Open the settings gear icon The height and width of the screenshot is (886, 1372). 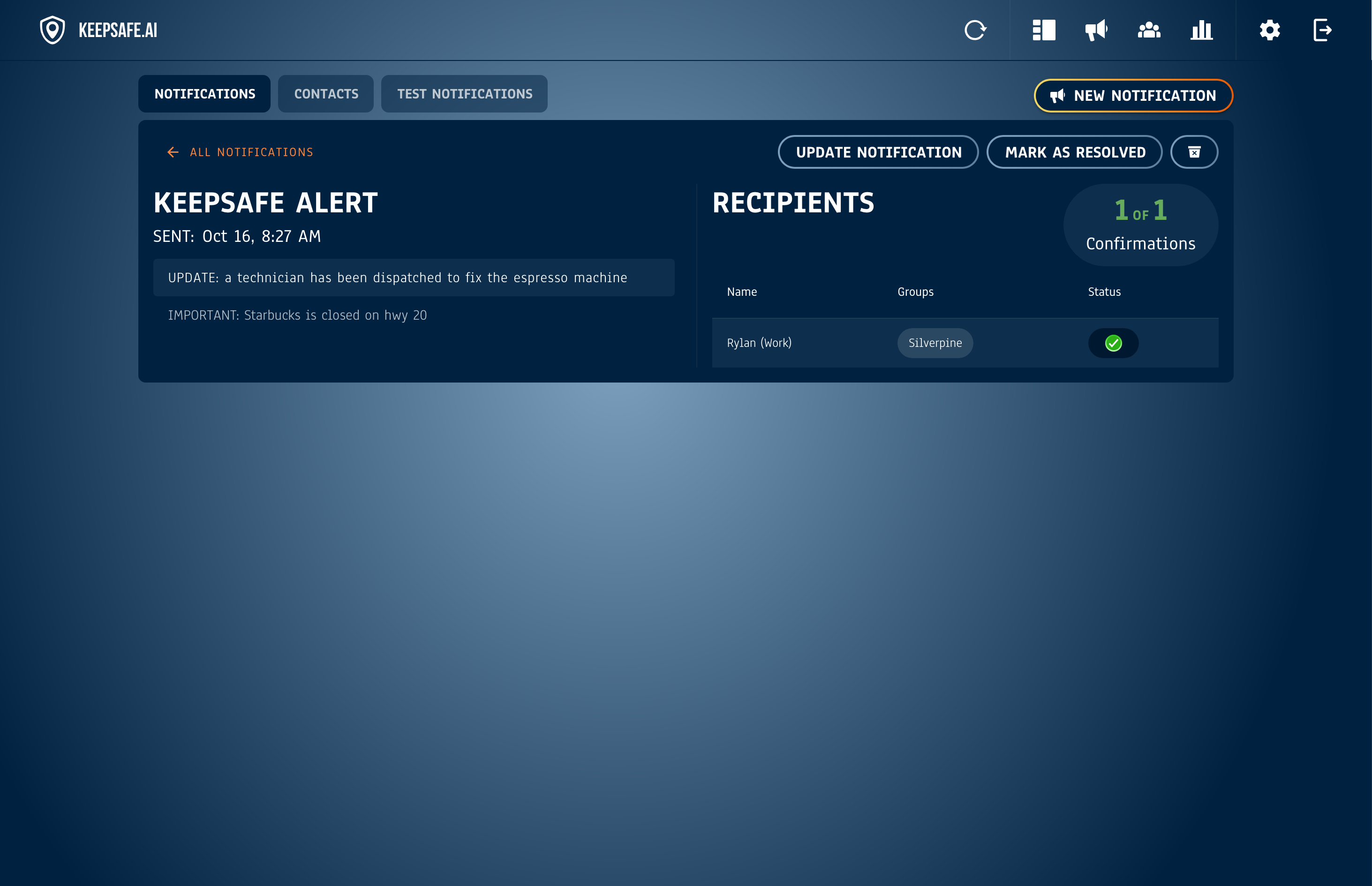coord(1270,30)
